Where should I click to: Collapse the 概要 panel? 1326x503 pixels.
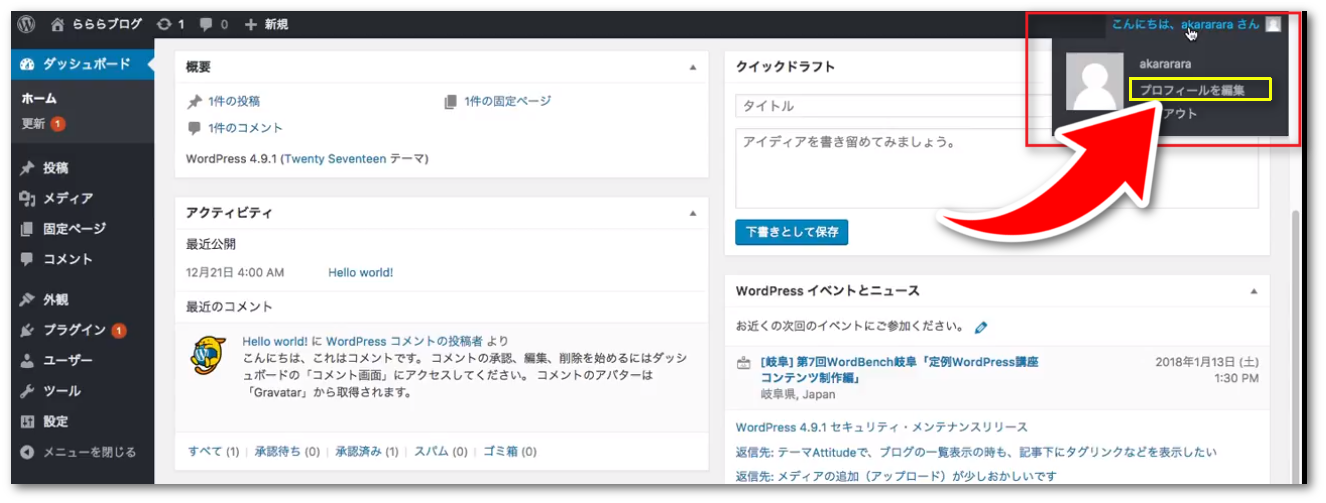tap(692, 67)
